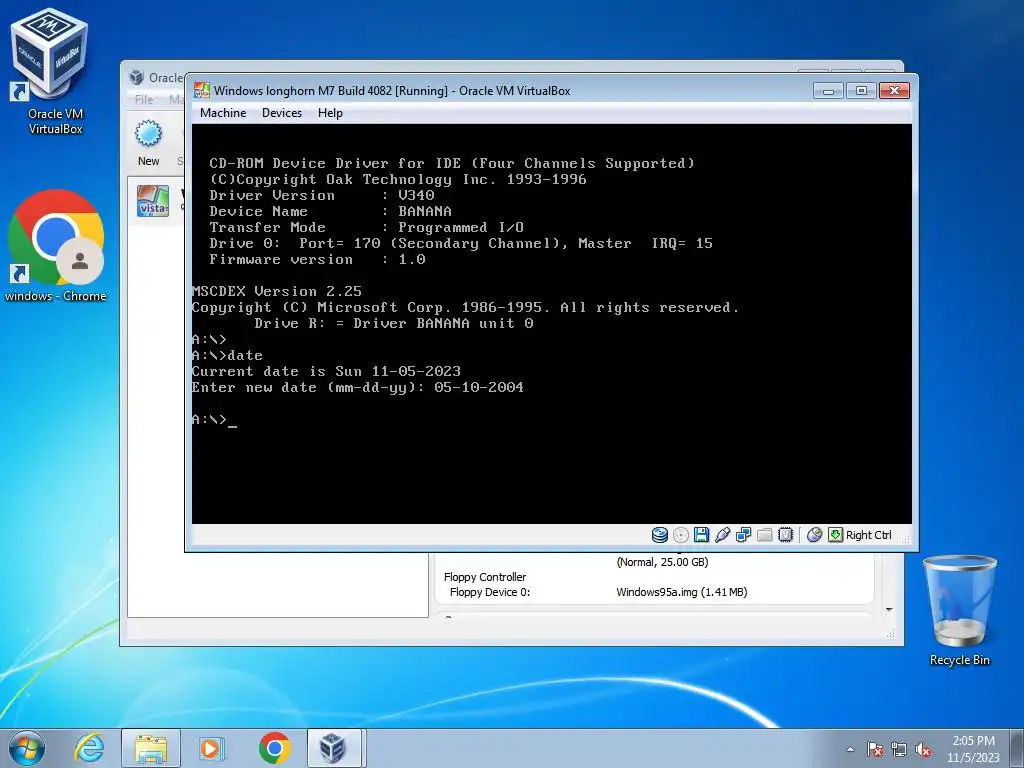Click VirtualBox Manager title bar cube icon
Image resolution: width=1024 pixels, height=768 pixels.
(x=136, y=77)
